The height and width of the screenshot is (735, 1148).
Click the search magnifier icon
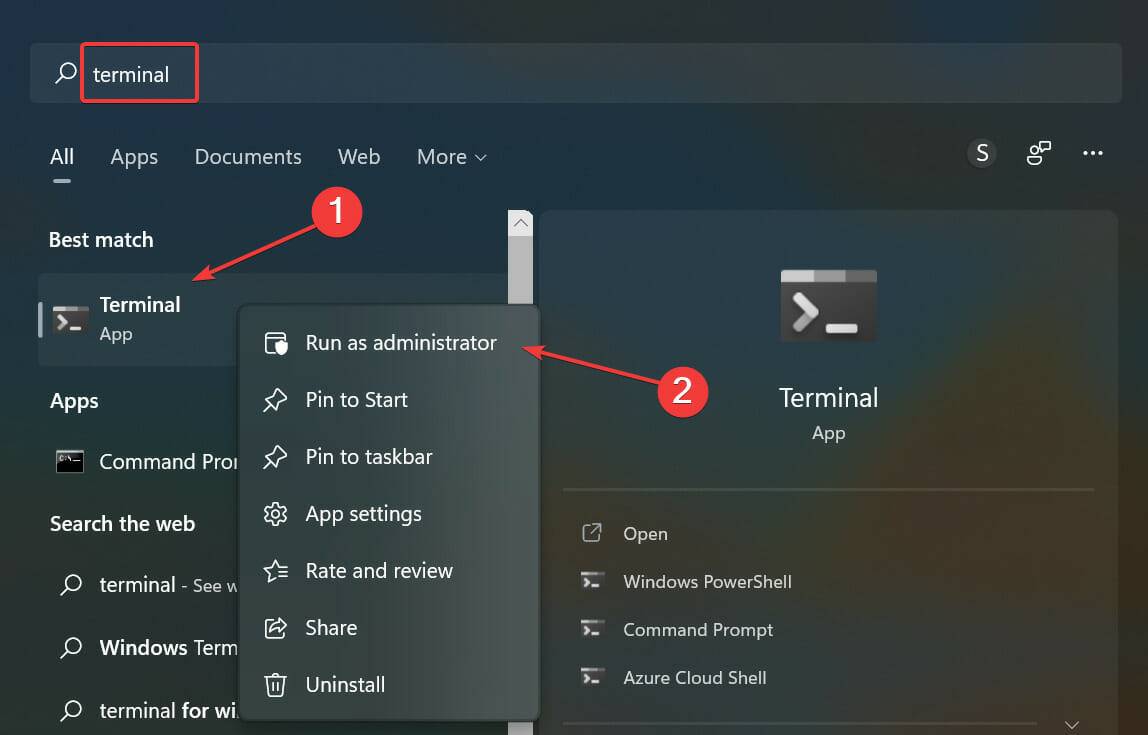[x=64, y=73]
